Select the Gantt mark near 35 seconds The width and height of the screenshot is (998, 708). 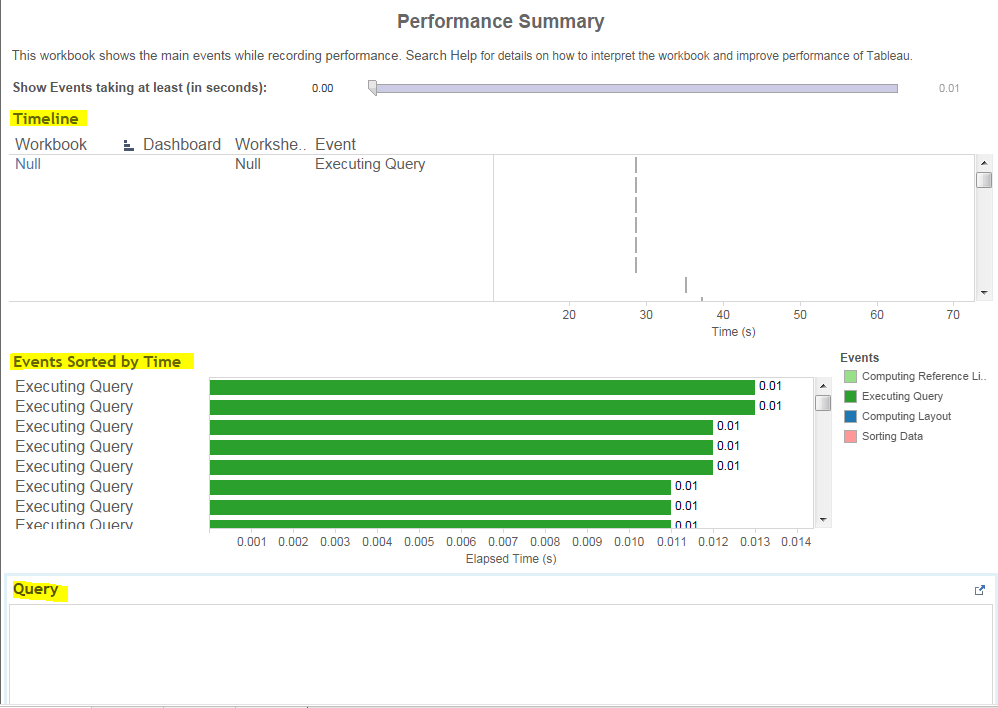point(686,284)
